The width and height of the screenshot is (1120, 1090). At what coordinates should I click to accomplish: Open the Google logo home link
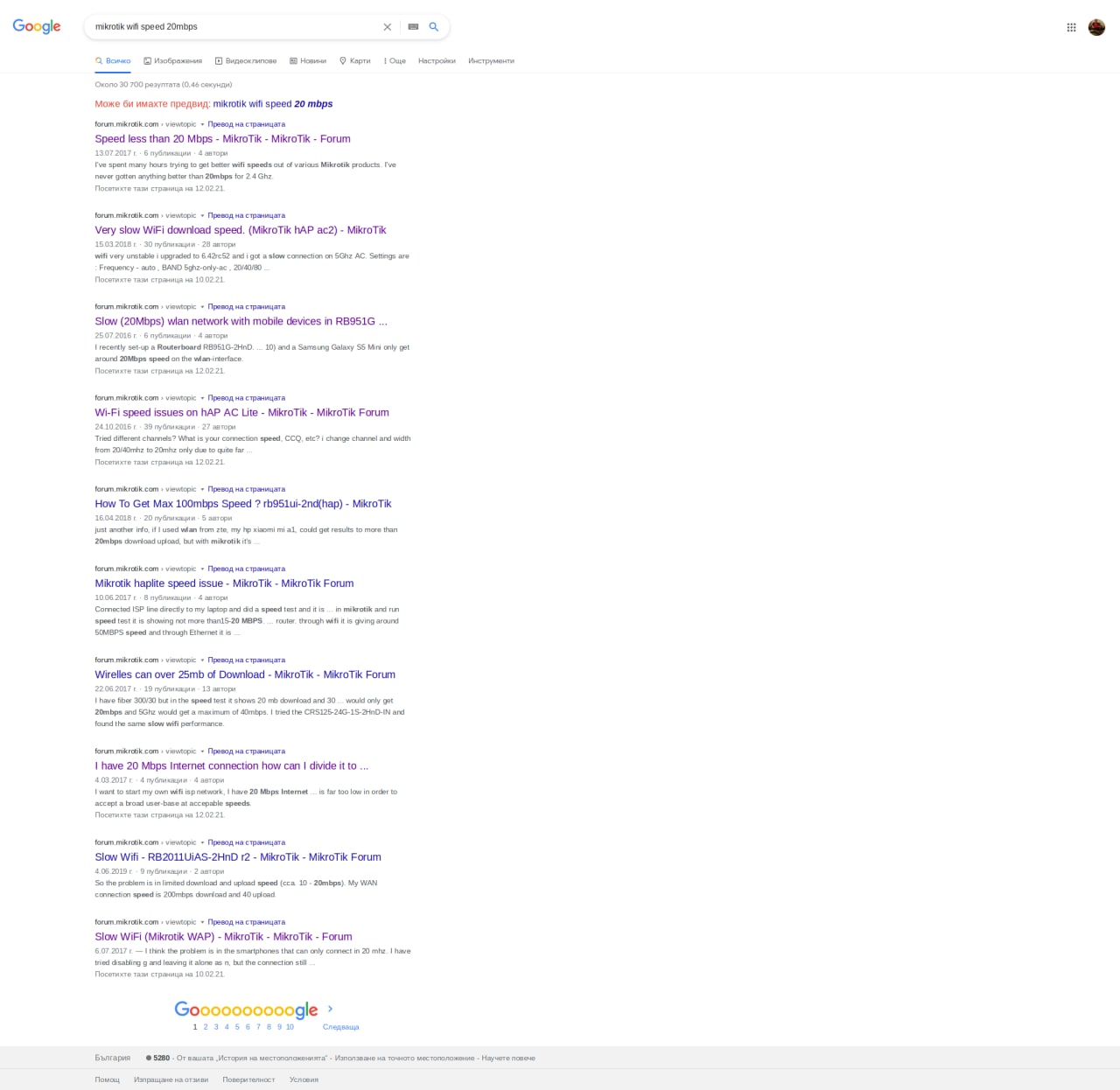[37, 26]
